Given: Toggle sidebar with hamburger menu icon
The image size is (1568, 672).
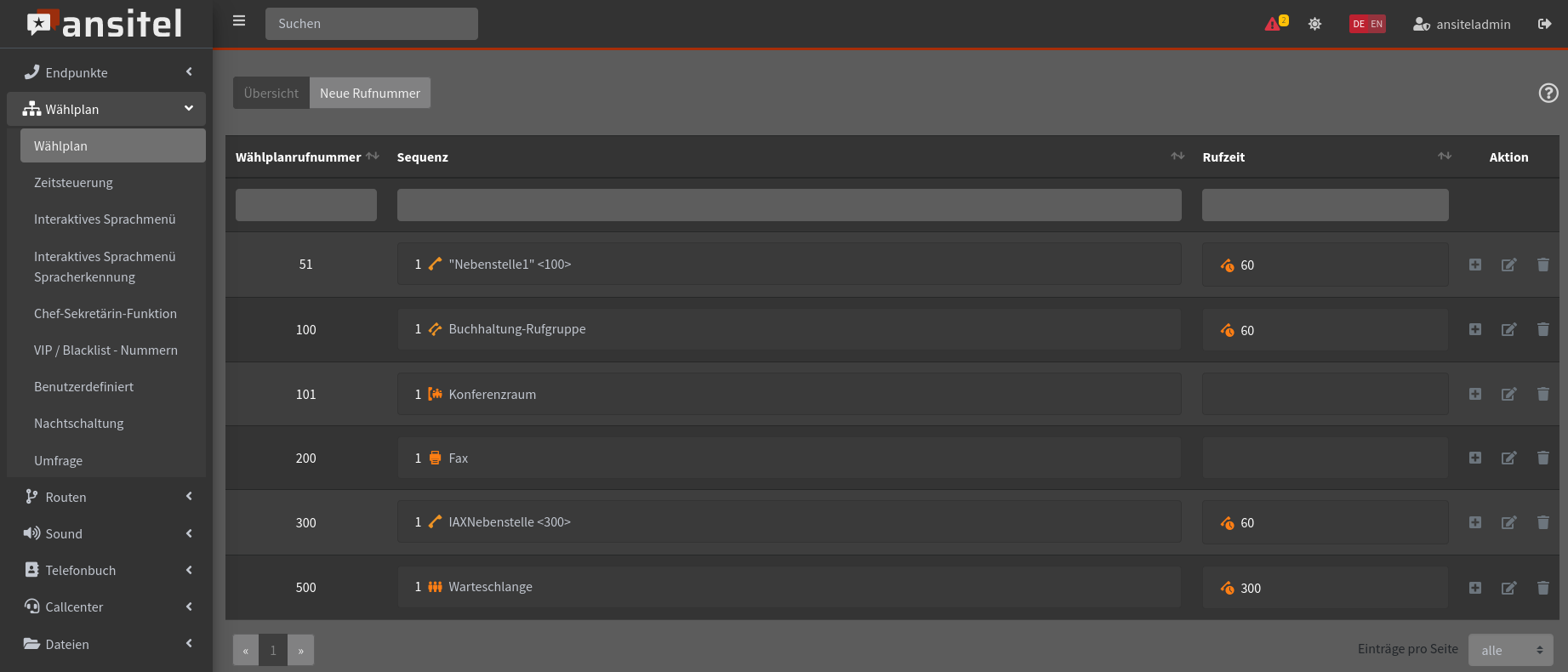Looking at the screenshot, I should pyautogui.click(x=239, y=21).
